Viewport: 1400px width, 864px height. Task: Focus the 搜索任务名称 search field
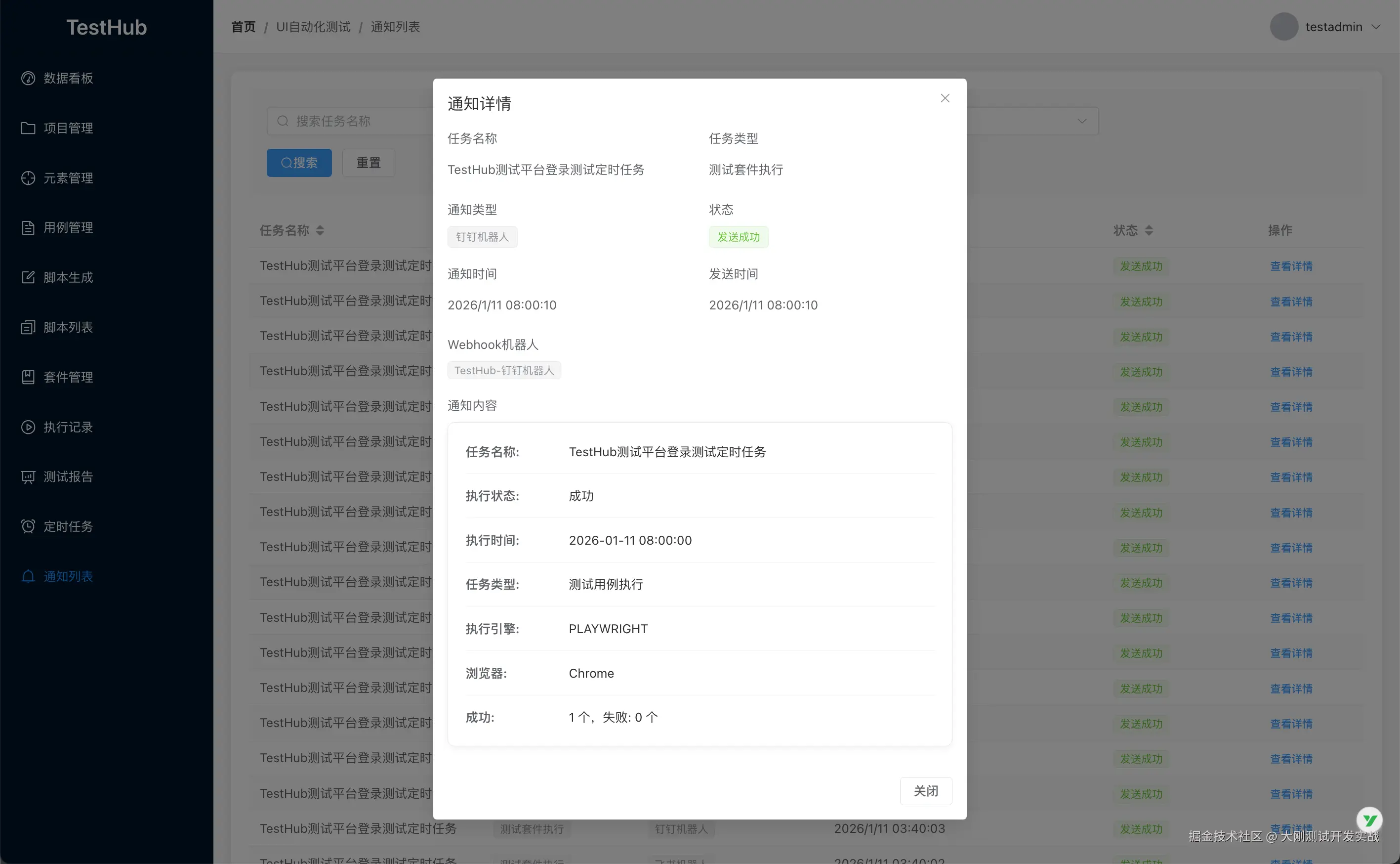(350, 121)
